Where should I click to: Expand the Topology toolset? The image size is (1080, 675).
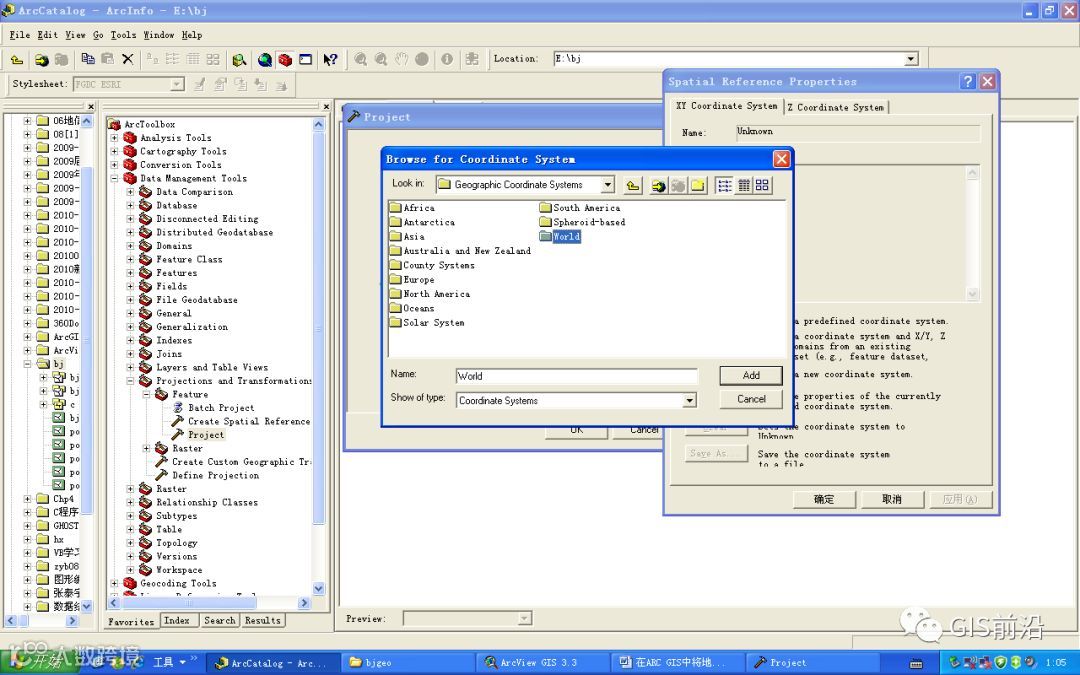(130, 543)
